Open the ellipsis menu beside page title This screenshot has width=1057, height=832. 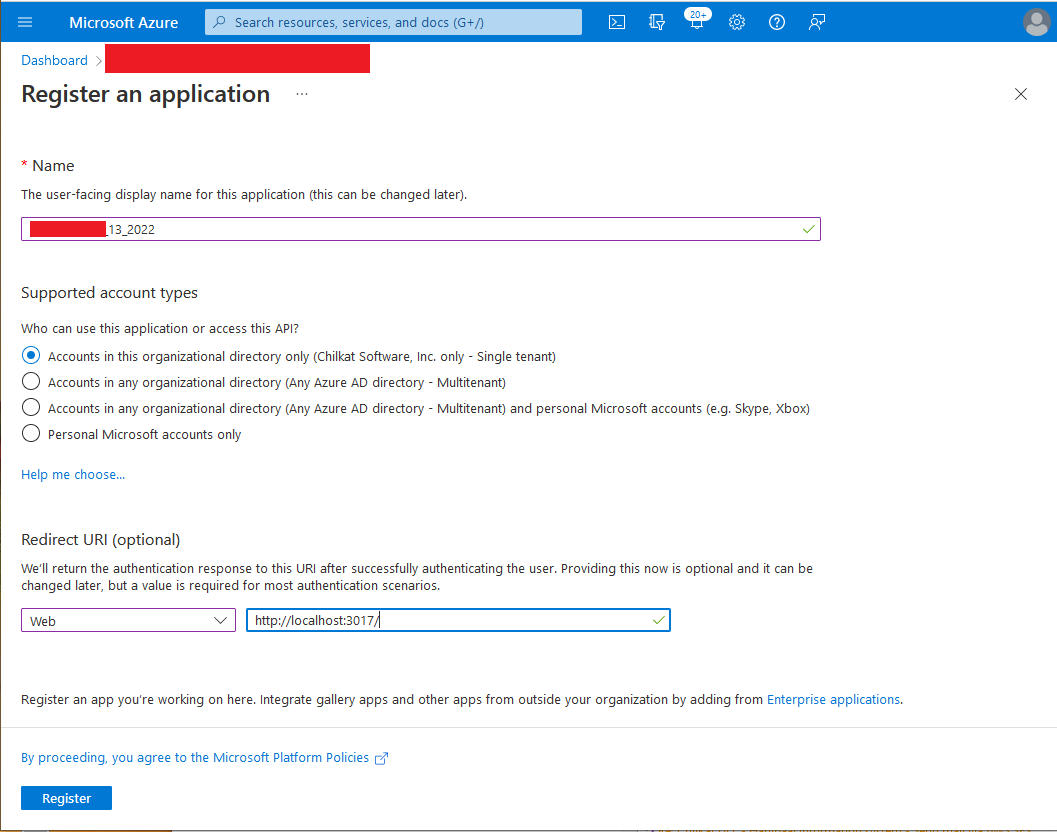302,94
